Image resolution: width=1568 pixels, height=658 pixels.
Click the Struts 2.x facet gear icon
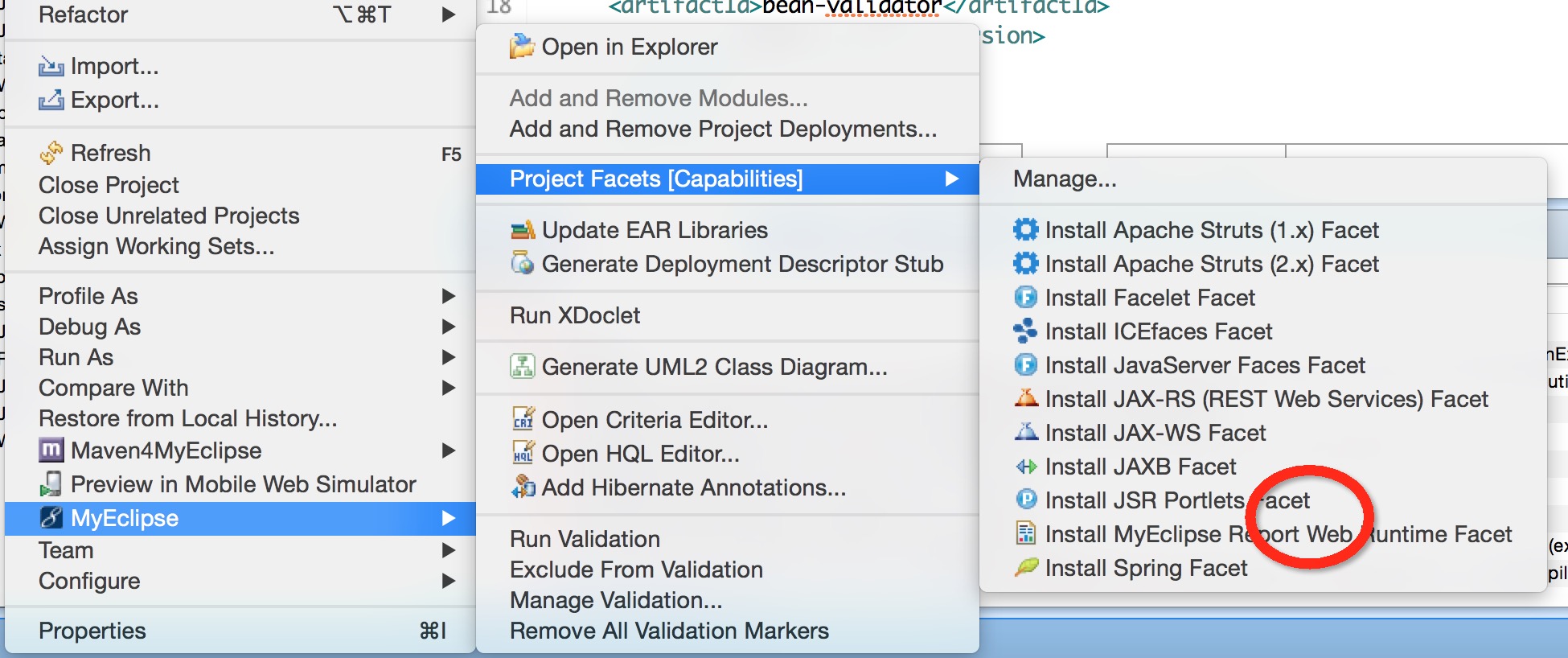click(1025, 264)
